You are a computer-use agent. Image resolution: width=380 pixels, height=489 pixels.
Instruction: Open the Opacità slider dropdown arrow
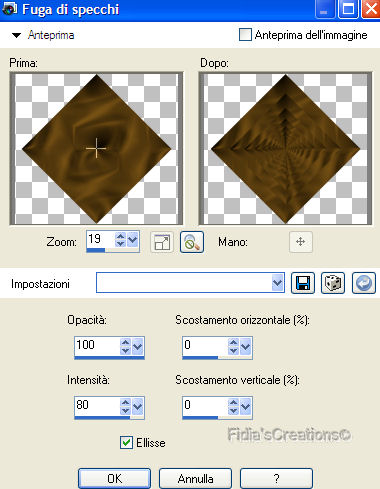[x=138, y=346]
